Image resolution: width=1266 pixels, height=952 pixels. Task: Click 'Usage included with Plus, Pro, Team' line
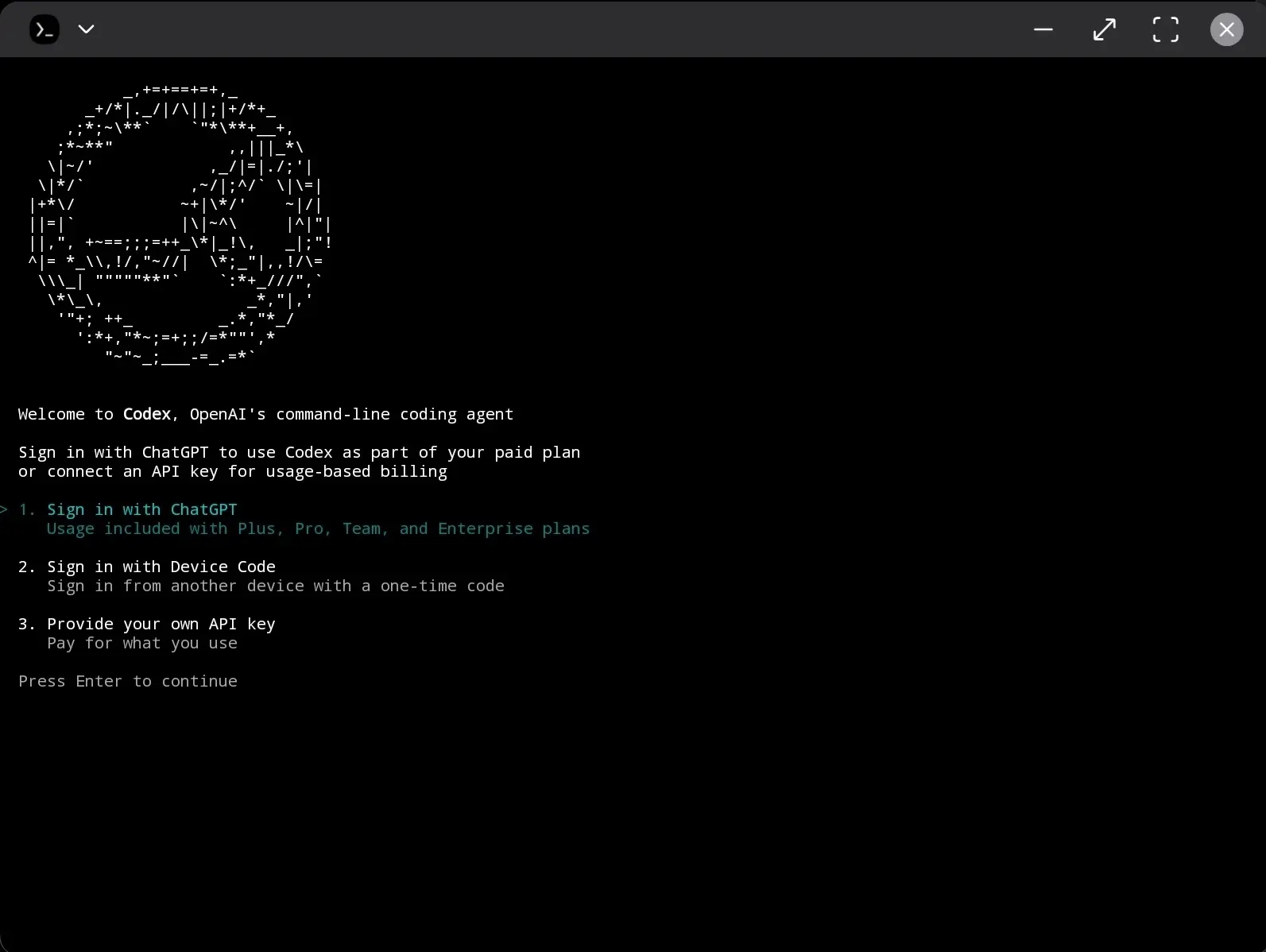[318, 528]
